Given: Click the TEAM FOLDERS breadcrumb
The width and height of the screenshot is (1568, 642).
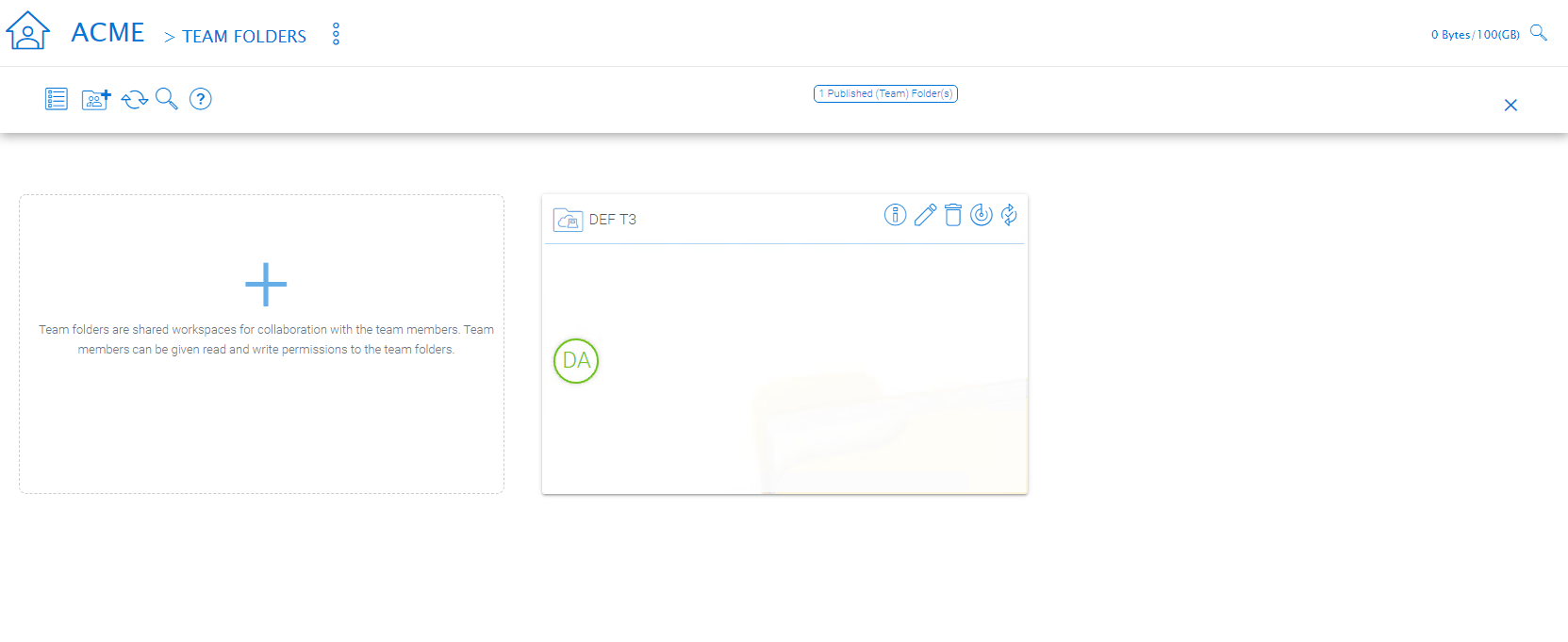Looking at the screenshot, I should [x=244, y=37].
